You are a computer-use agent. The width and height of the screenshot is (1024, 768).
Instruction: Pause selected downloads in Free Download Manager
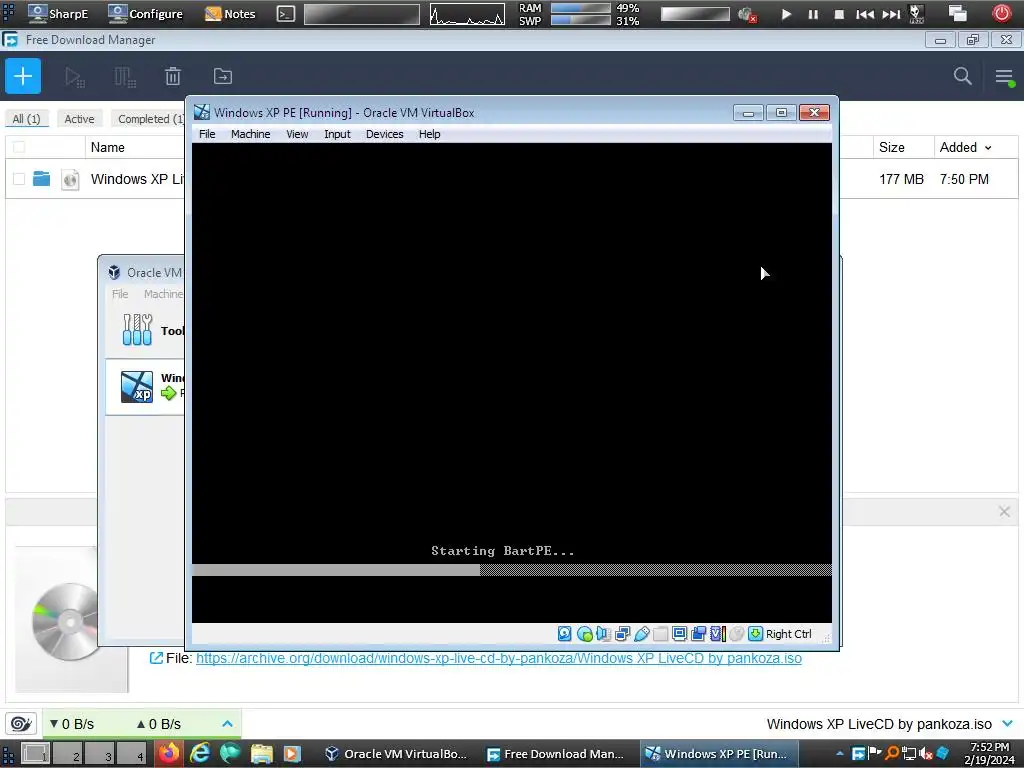pos(125,77)
